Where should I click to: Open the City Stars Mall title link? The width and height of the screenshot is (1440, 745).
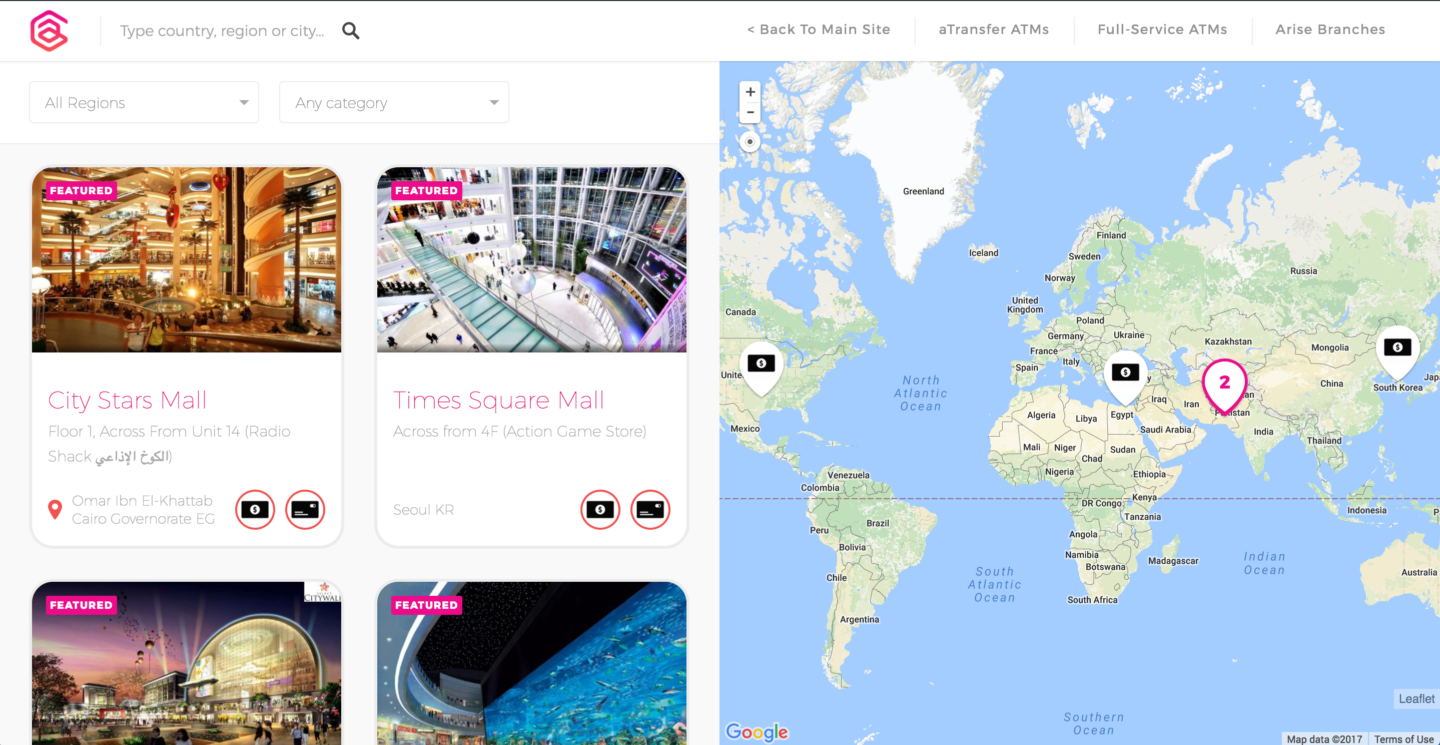[128, 400]
